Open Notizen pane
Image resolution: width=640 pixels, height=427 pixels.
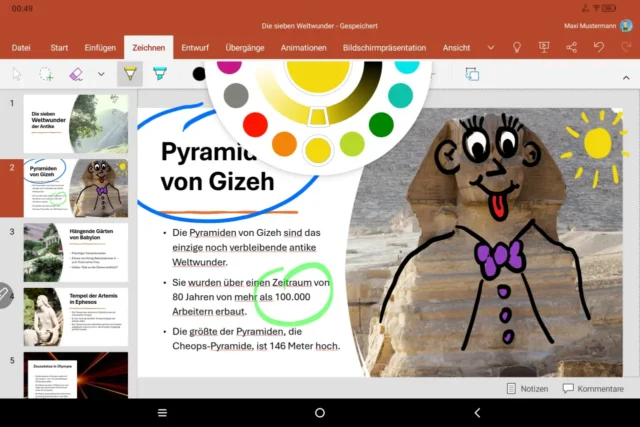pos(527,389)
